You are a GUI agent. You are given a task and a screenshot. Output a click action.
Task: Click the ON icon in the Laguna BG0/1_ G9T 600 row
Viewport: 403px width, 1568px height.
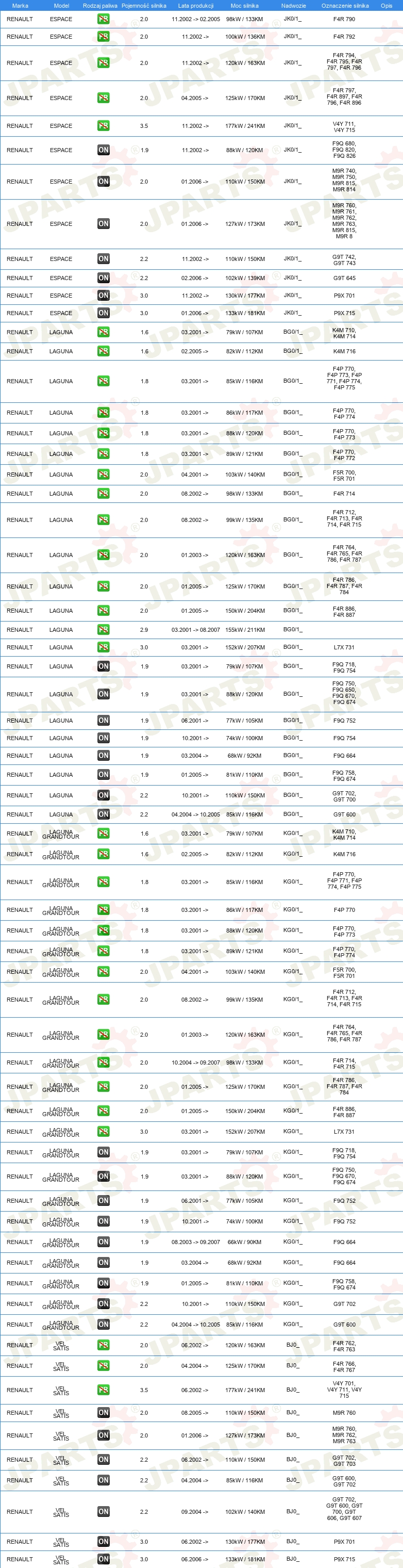[x=104, y=814]
